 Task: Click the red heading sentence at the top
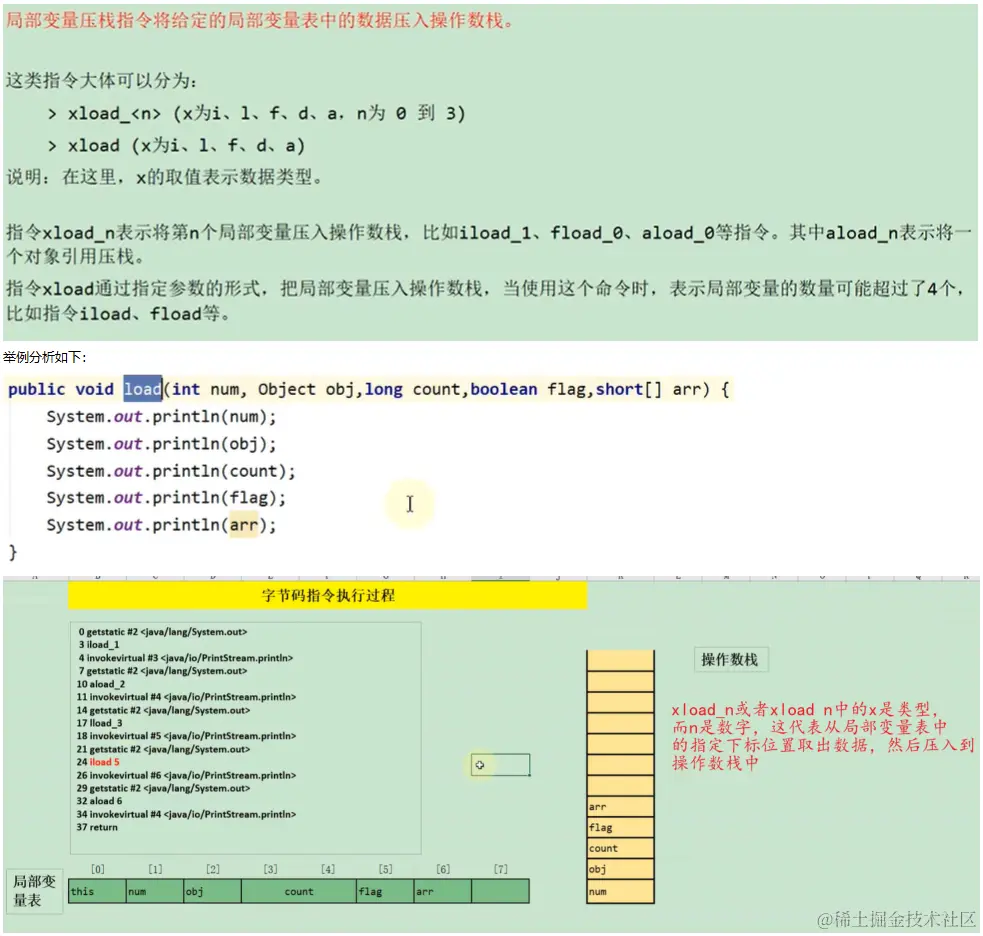[260, 20]
